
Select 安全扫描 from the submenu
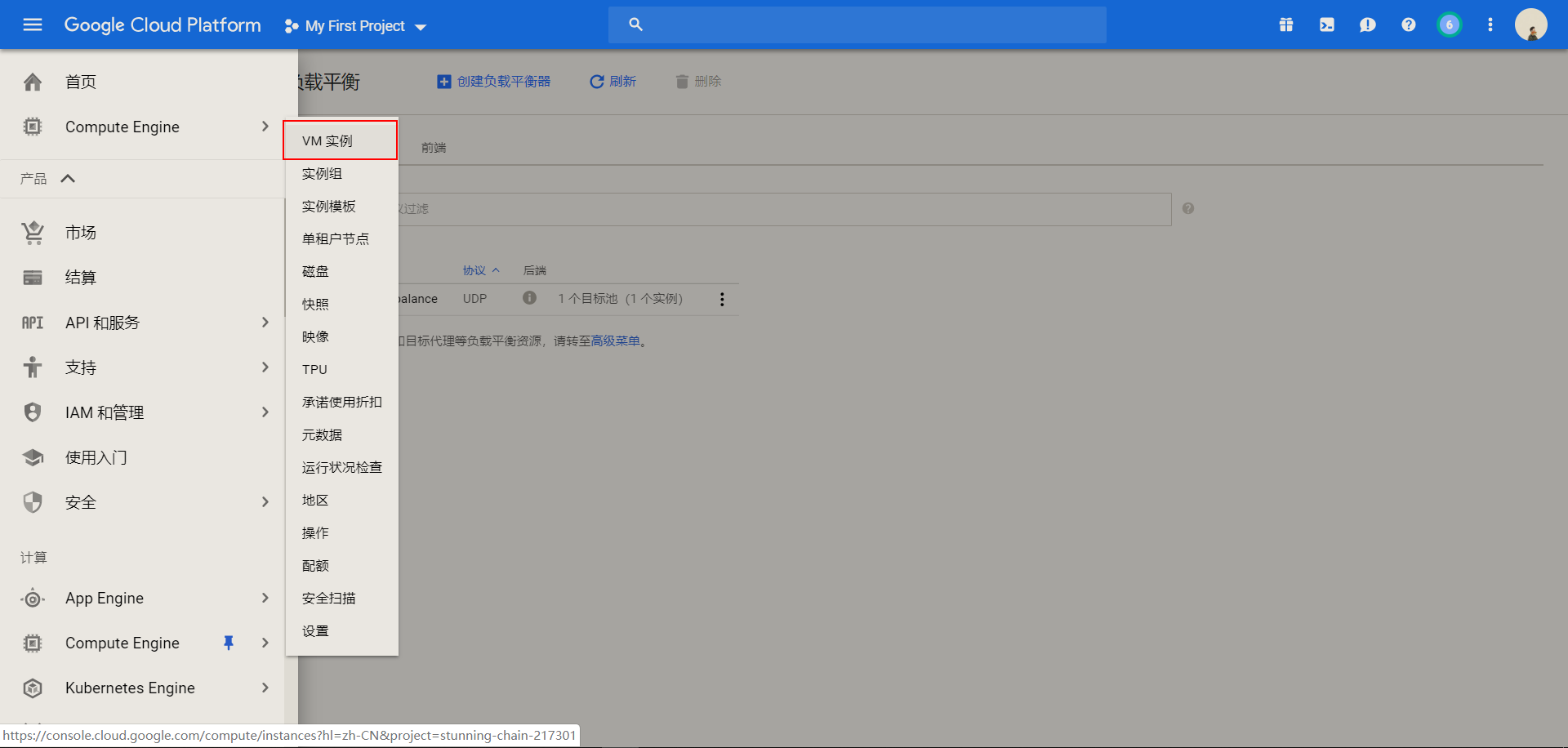(342, 599)
